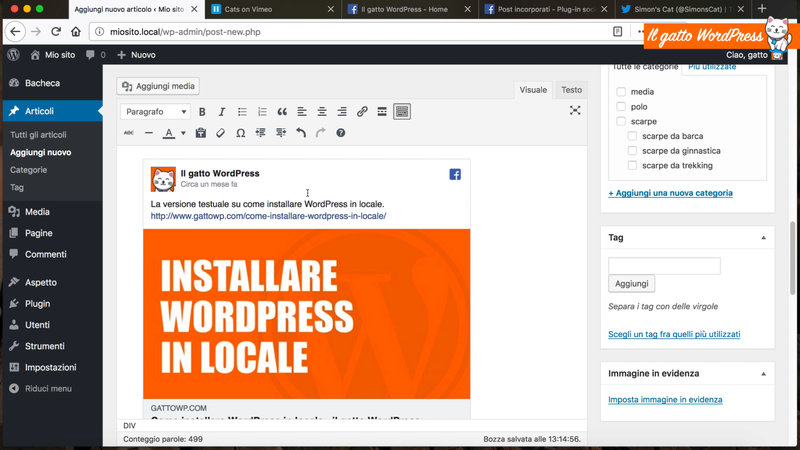Increase the paragraph indent
Viewport: 800px width, 450px height.
[281, 133]
